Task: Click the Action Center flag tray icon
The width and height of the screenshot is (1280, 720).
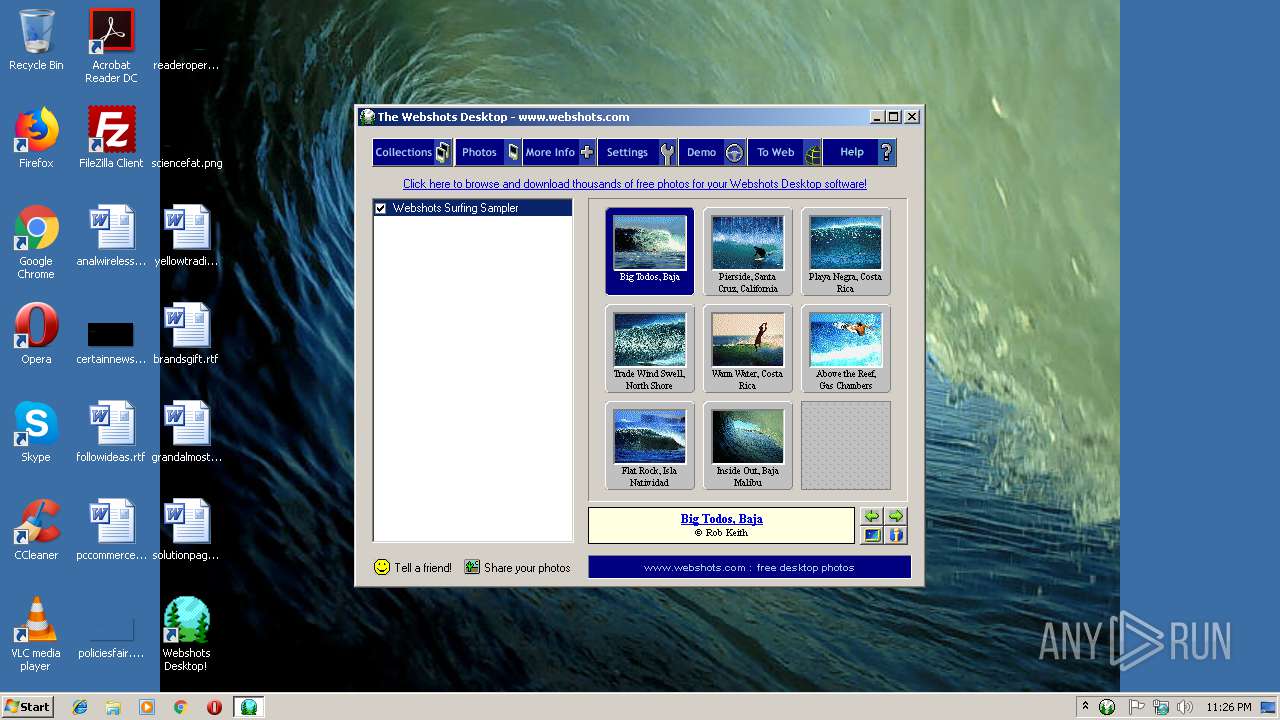Action: (1136, 707)
